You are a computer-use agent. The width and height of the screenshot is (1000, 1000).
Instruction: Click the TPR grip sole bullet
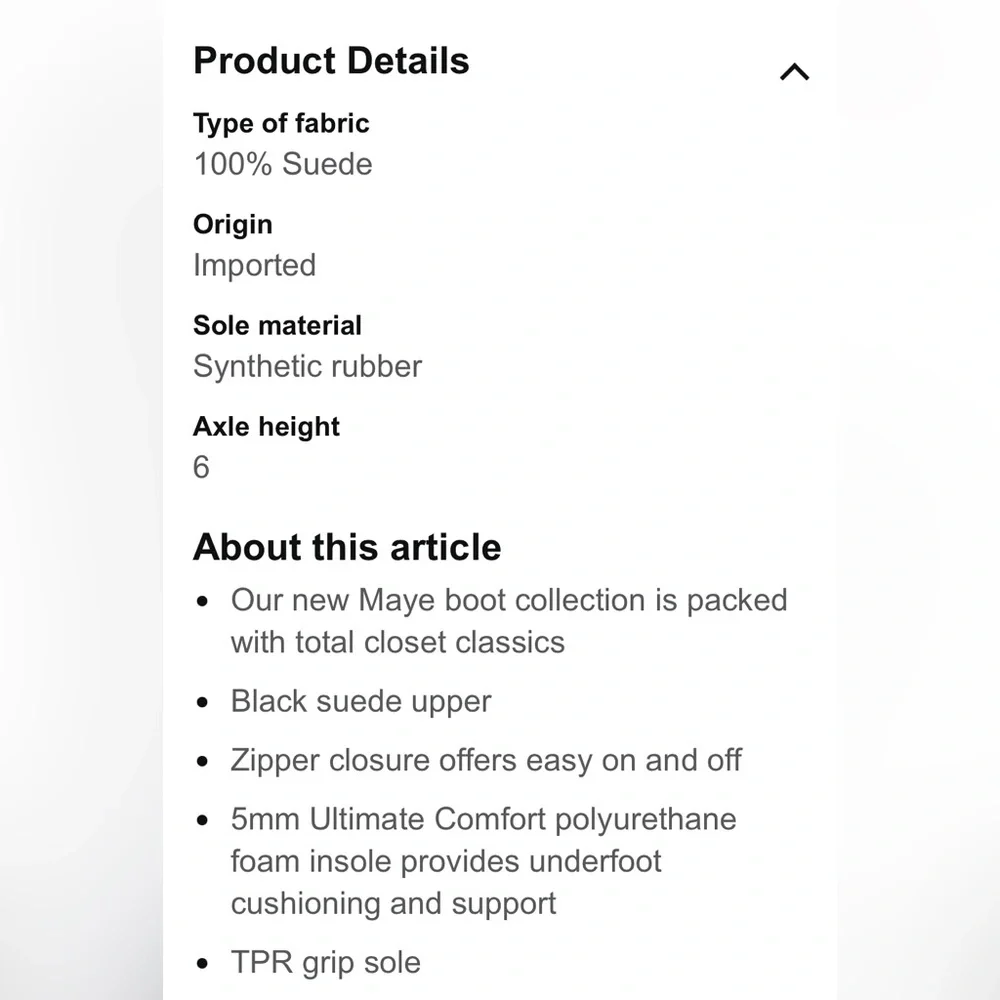coord(325,963)
